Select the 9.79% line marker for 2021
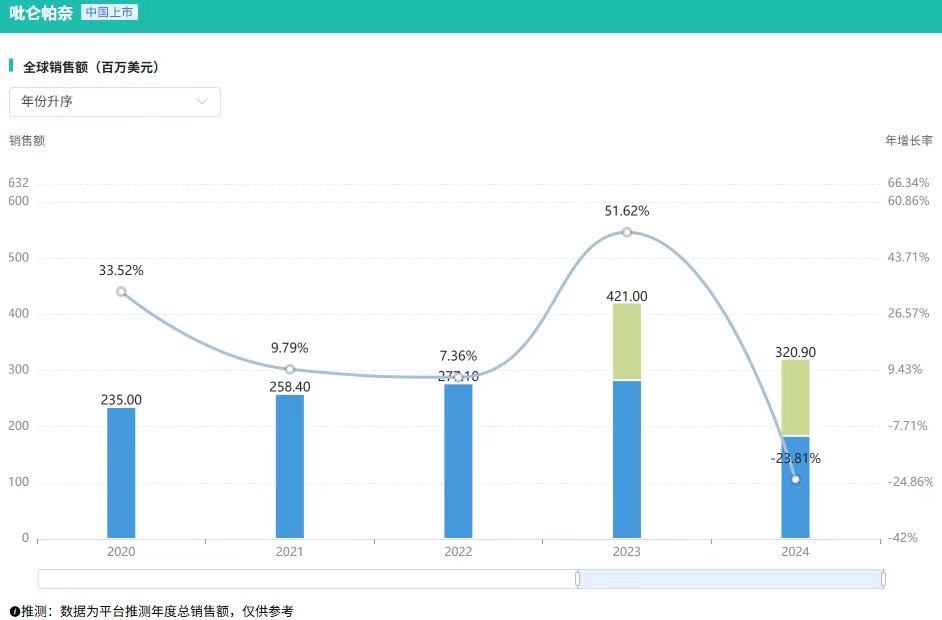 pyautogui.click(x=290, y=369)
